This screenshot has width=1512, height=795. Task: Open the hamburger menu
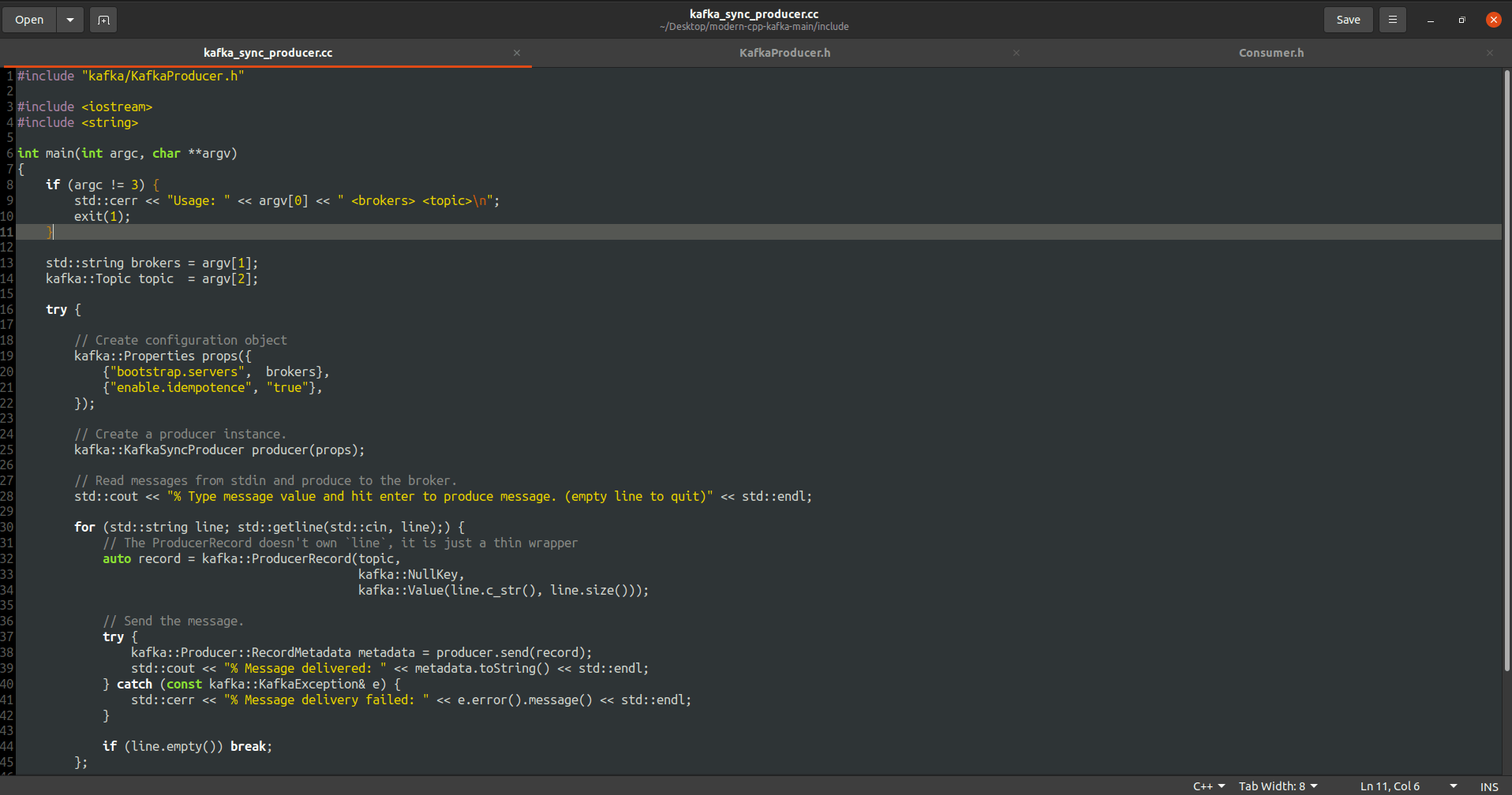1393,20
